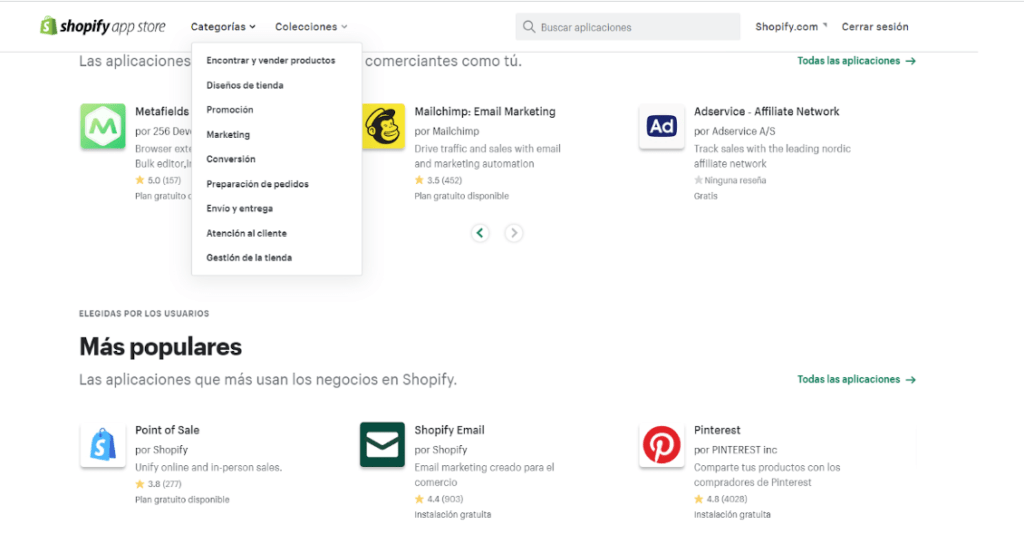The image size is (1024, 554).
Task: Select Gestión de la tienda category
Action: point(249,257)
